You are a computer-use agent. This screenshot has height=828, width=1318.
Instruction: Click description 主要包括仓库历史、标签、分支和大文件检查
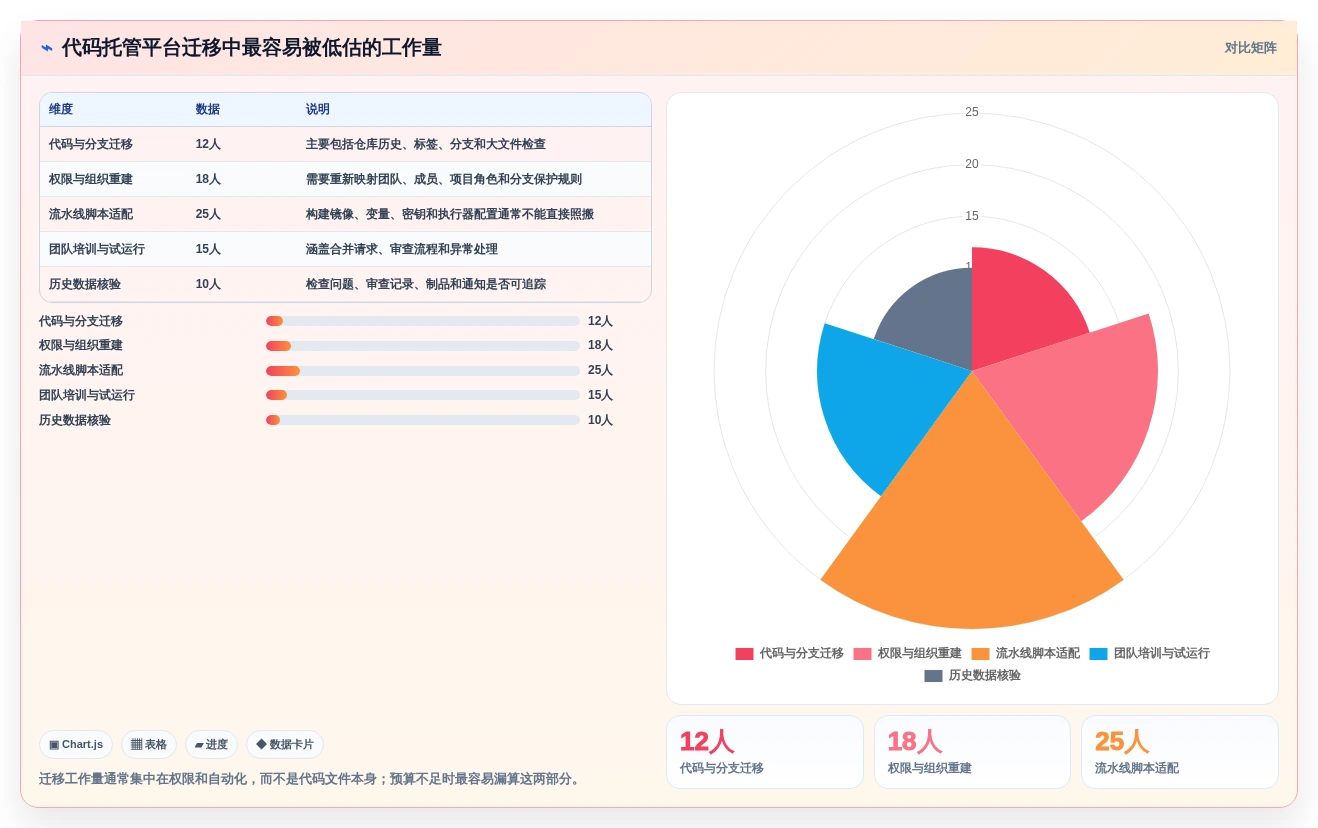point(426,144)
